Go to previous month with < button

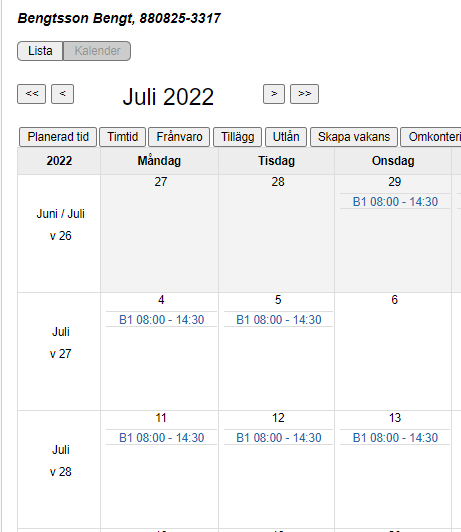pyautogui.click(x=62, y=94)
